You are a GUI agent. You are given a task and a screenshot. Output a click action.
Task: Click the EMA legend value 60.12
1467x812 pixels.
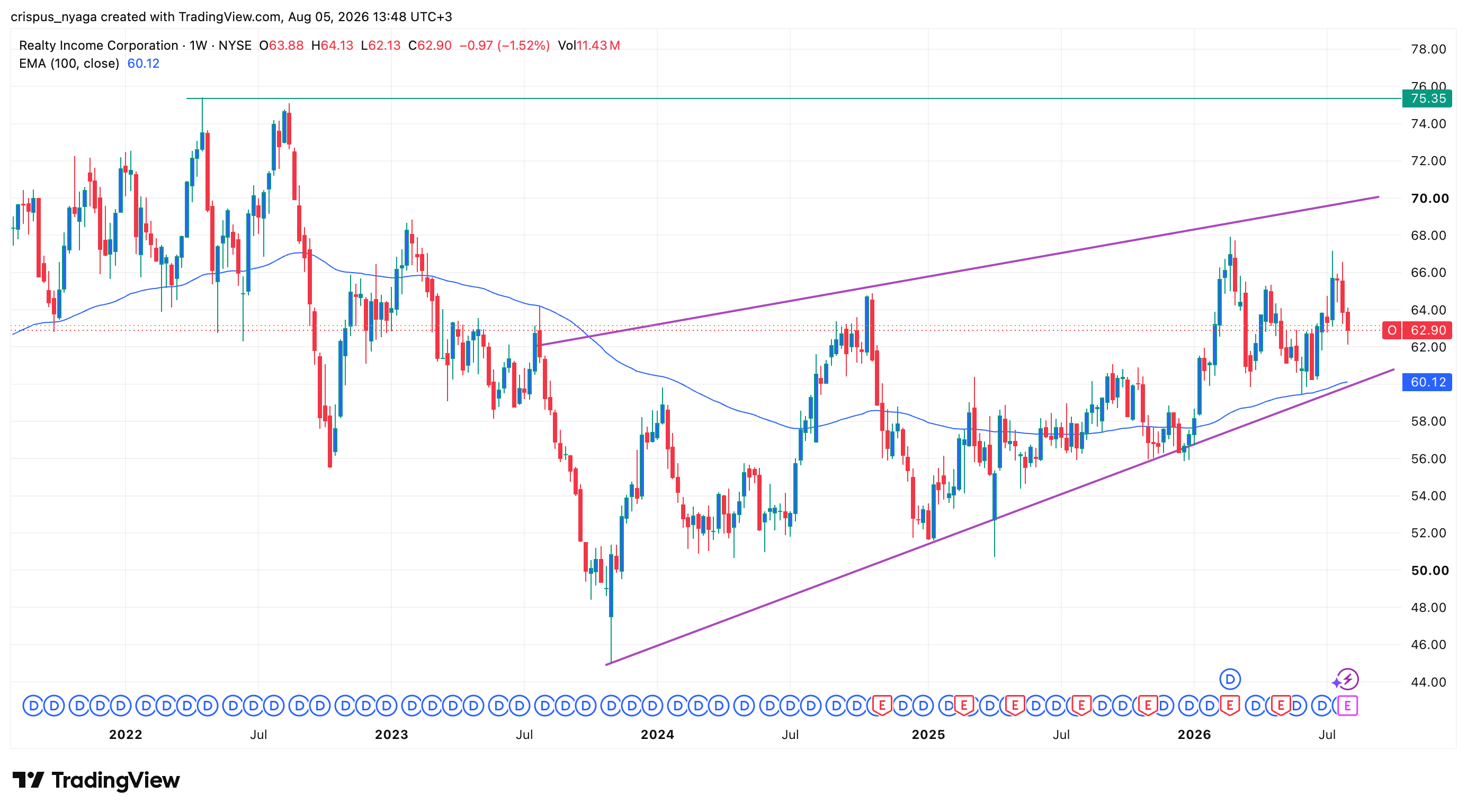144,63
